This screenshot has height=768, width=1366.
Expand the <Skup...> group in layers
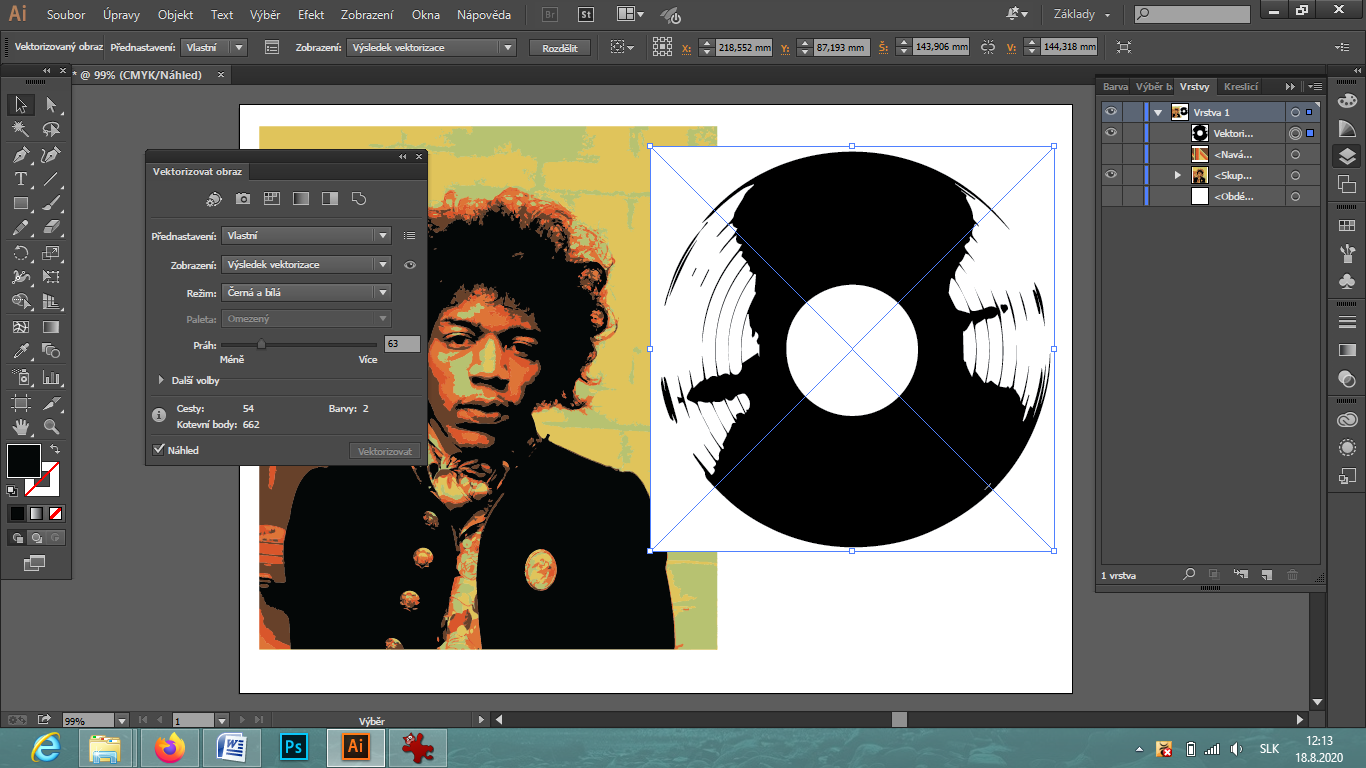pyautogui.click(x=1178, y=175)
